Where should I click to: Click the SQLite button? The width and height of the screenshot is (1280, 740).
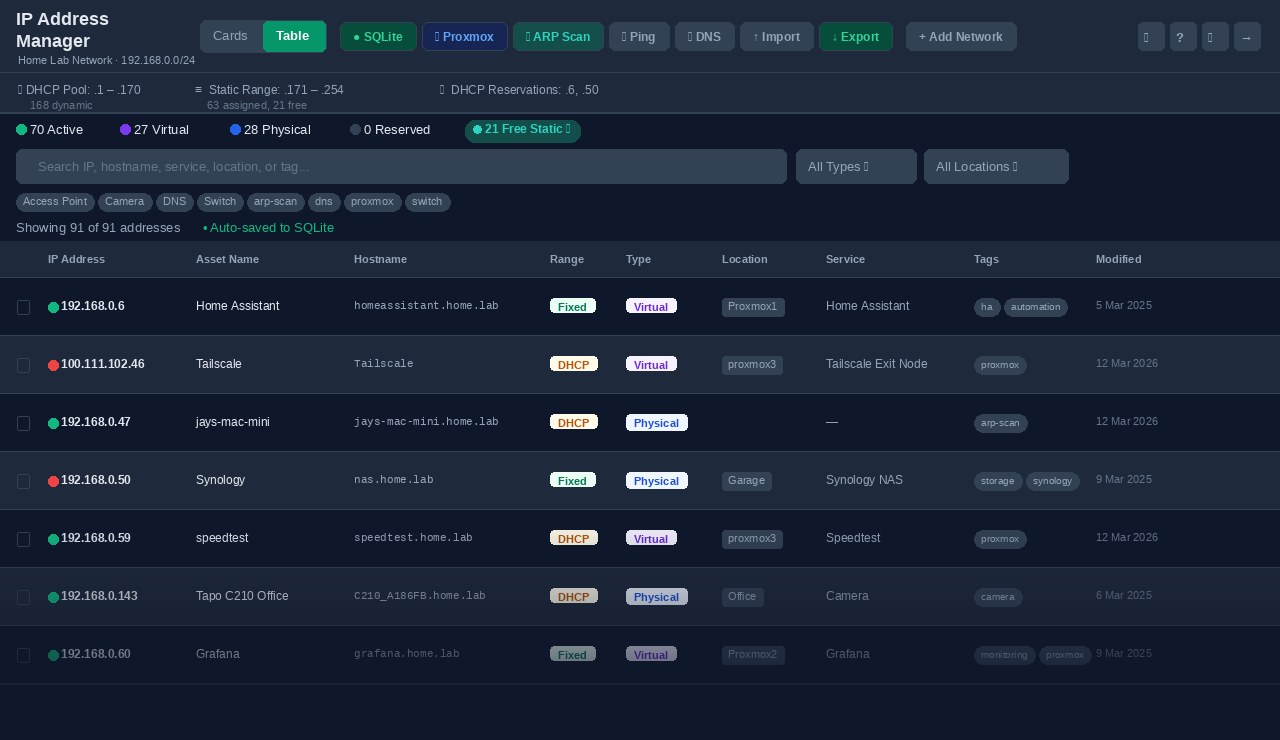pos(378,36)
